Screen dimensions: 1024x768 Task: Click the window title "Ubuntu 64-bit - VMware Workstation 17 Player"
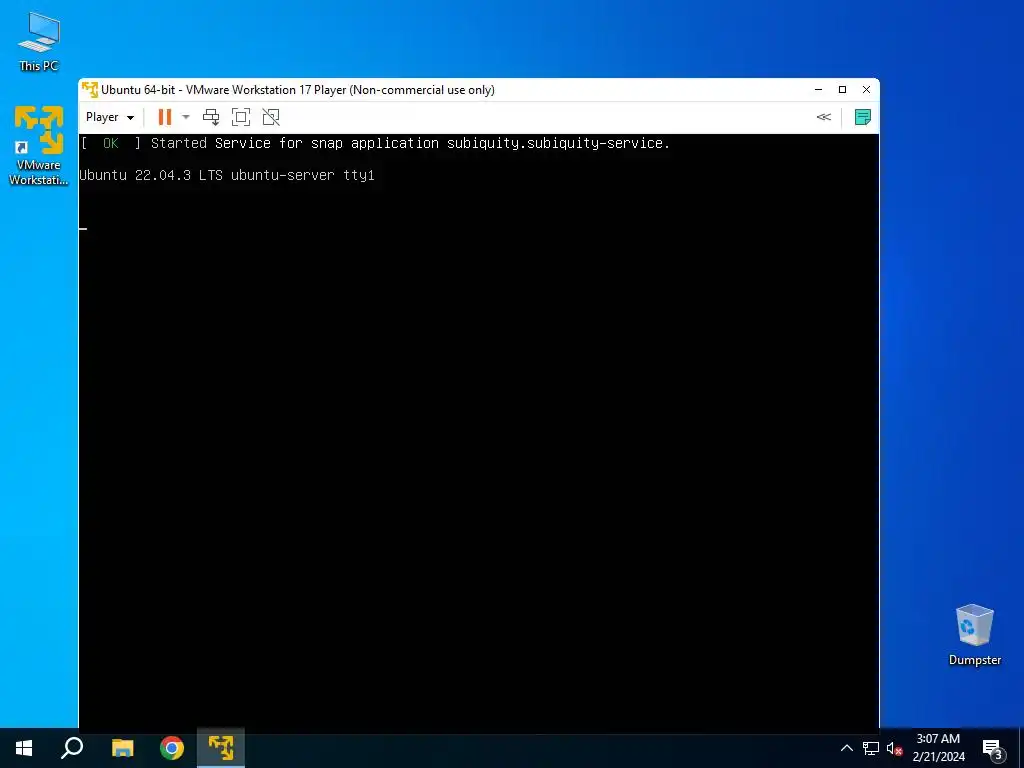[x=298, y=89]
